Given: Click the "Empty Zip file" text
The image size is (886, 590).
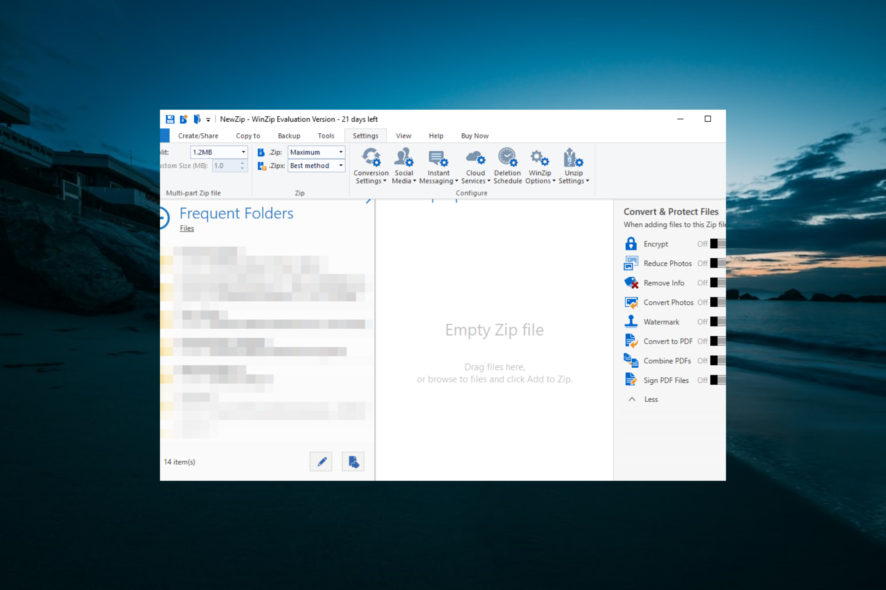Looking at the screenshot, I should 494,329.
